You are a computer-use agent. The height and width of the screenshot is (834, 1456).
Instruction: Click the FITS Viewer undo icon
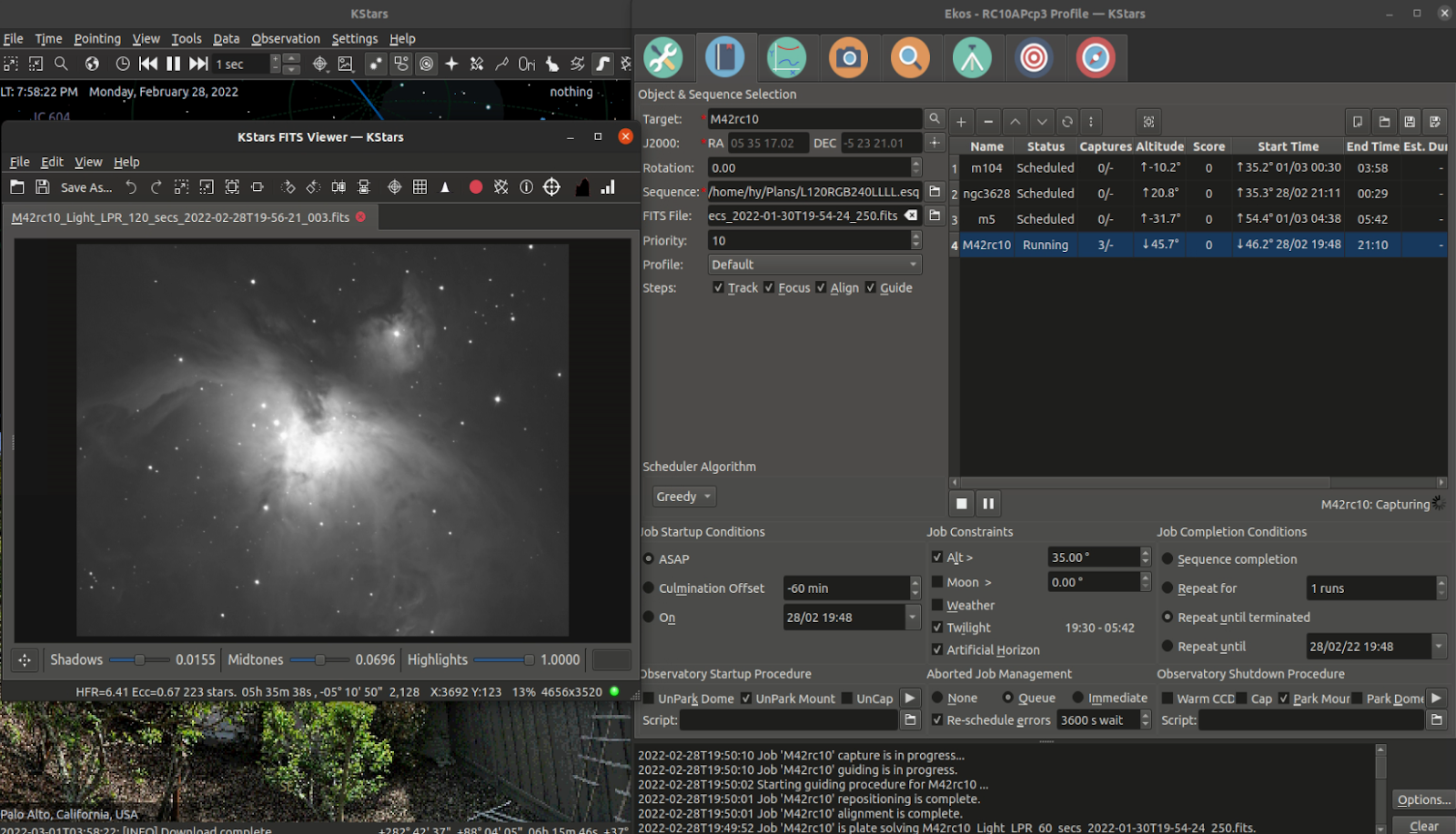click(131, 186)
